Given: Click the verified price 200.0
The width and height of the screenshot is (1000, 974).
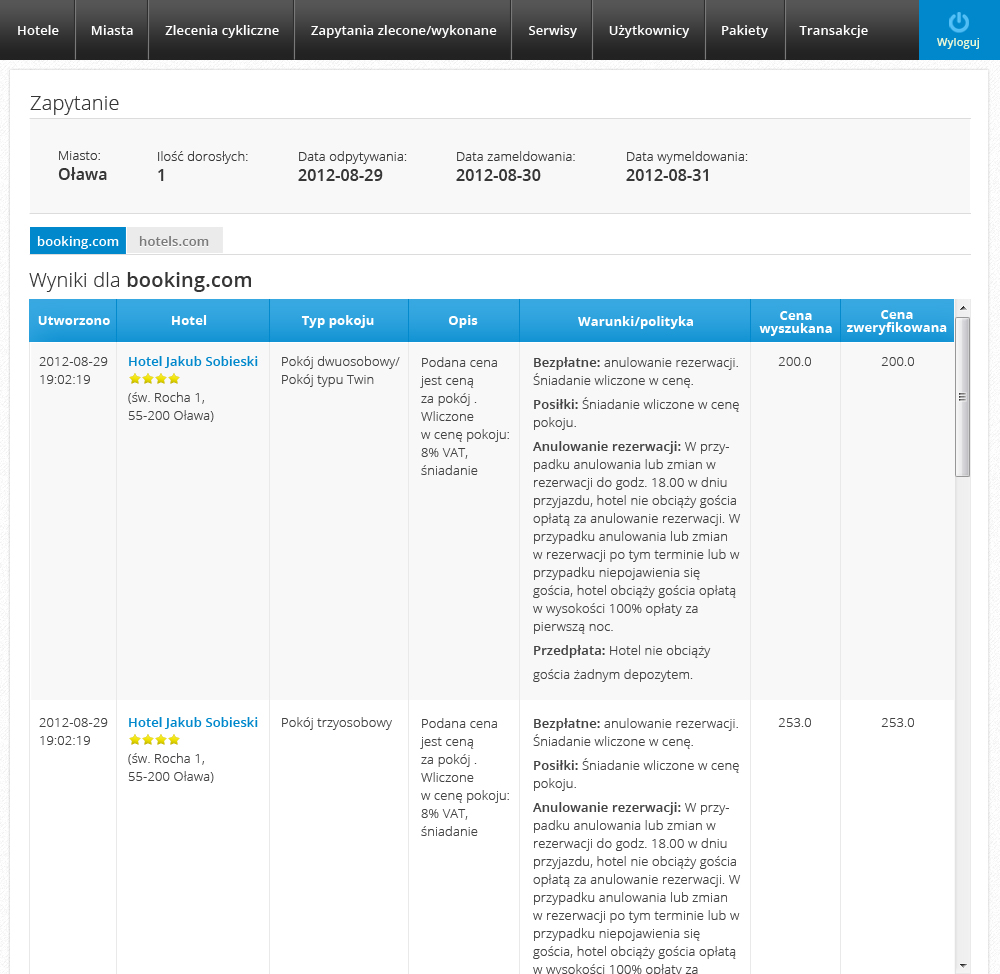Looking at the screenshot, I should click(897, 361).
